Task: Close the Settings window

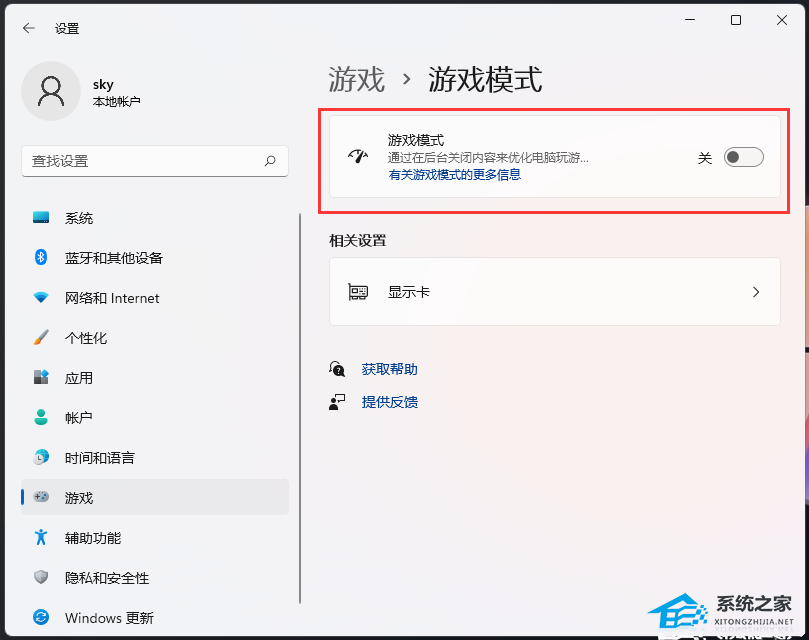Action: [782, 20]
